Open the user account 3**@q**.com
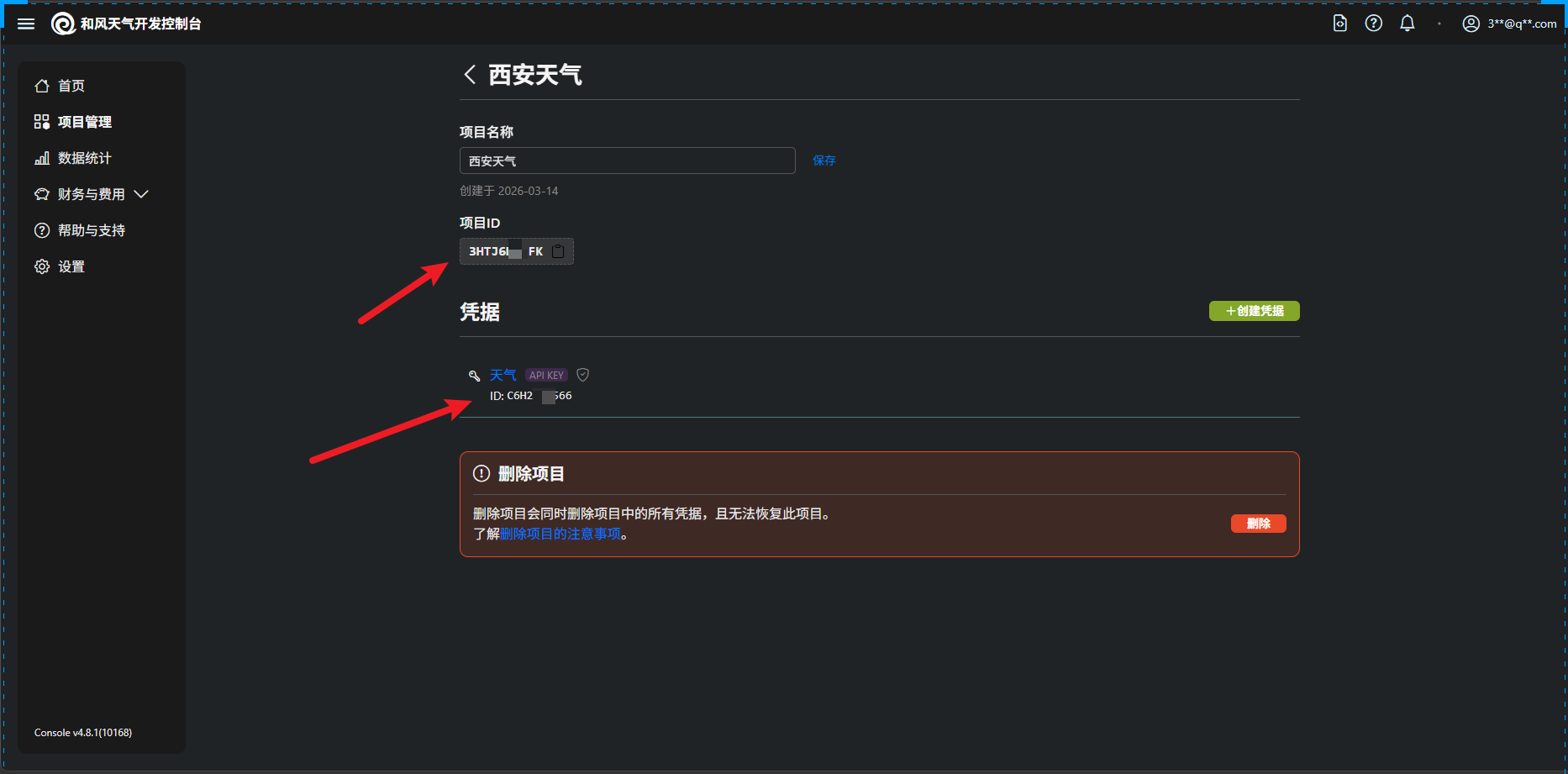1568x774 pixels. click(1509, 24)
